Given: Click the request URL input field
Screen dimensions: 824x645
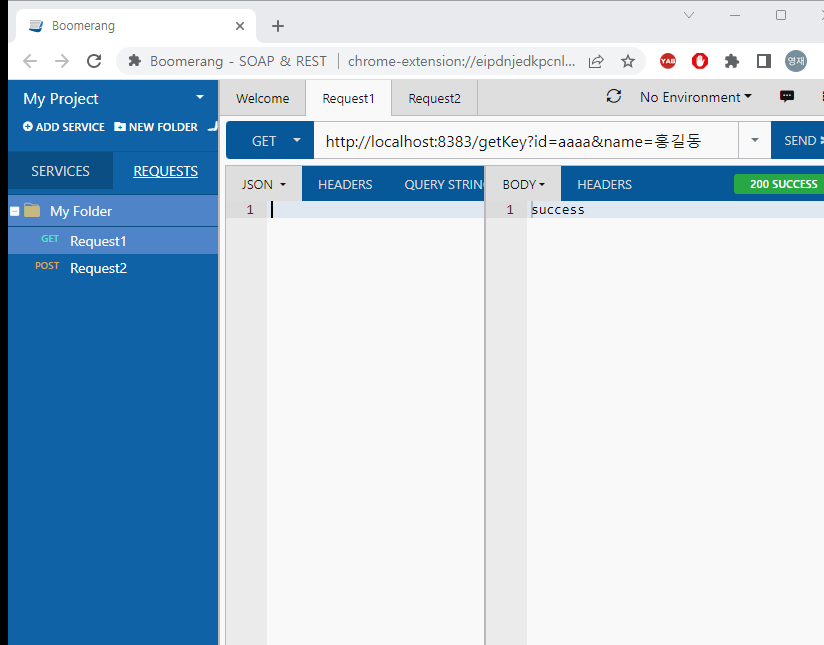Looking at the screenshot, I should pyautogui.click(x=526, y=141).
